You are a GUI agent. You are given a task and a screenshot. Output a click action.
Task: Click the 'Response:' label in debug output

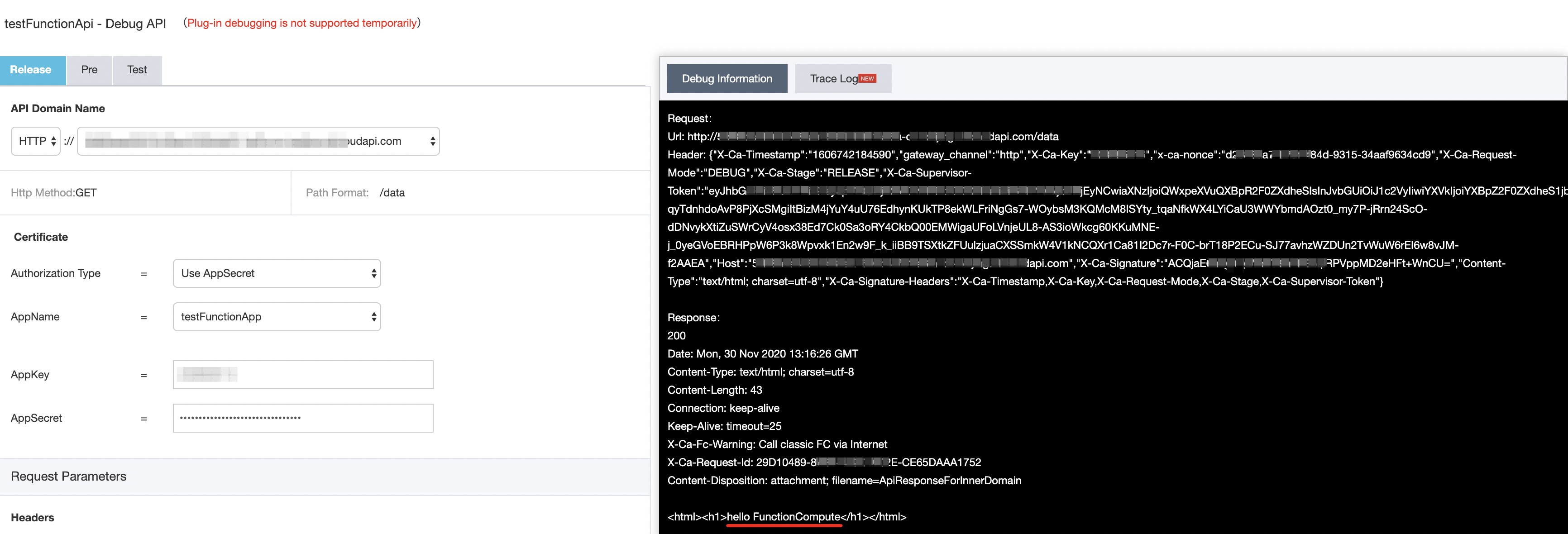[x=693, y=318]
